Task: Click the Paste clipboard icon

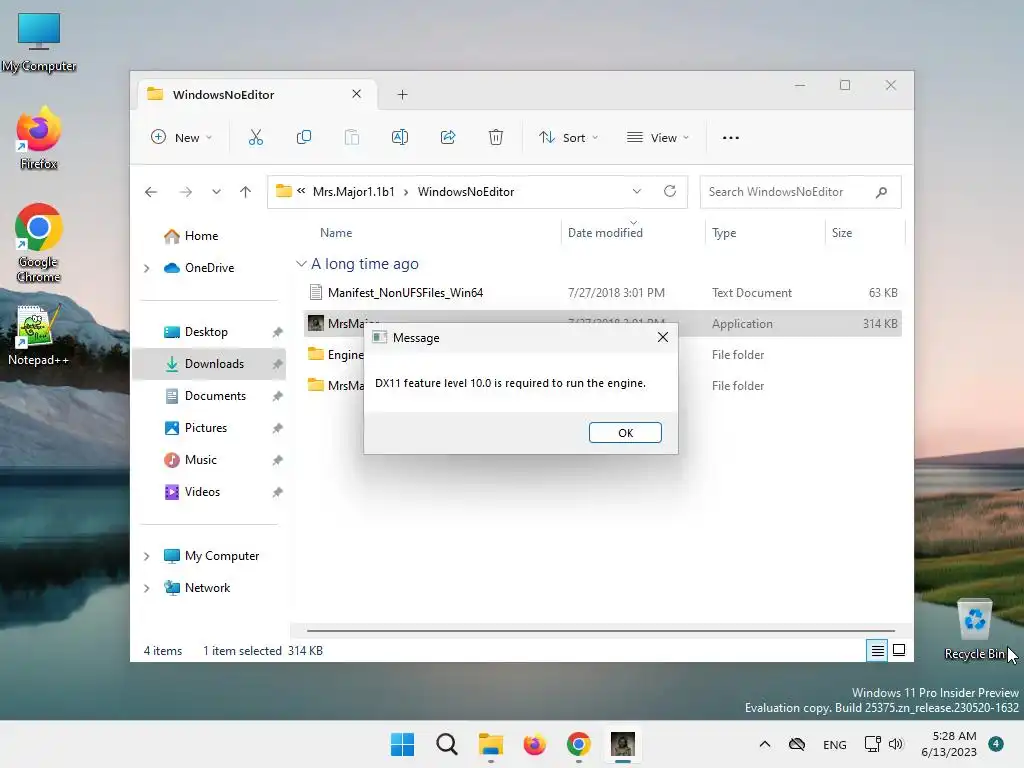Action: pos(351,137)
